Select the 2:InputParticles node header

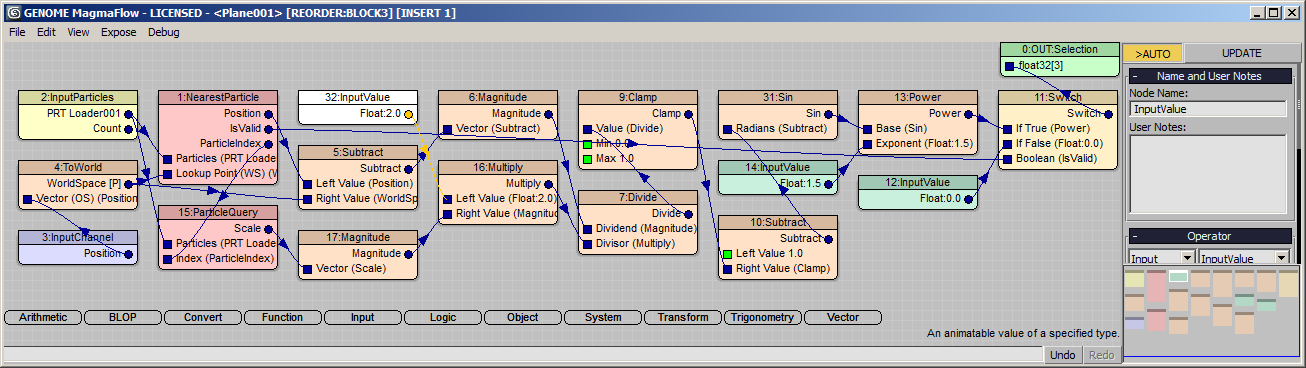tap(78, 98)
